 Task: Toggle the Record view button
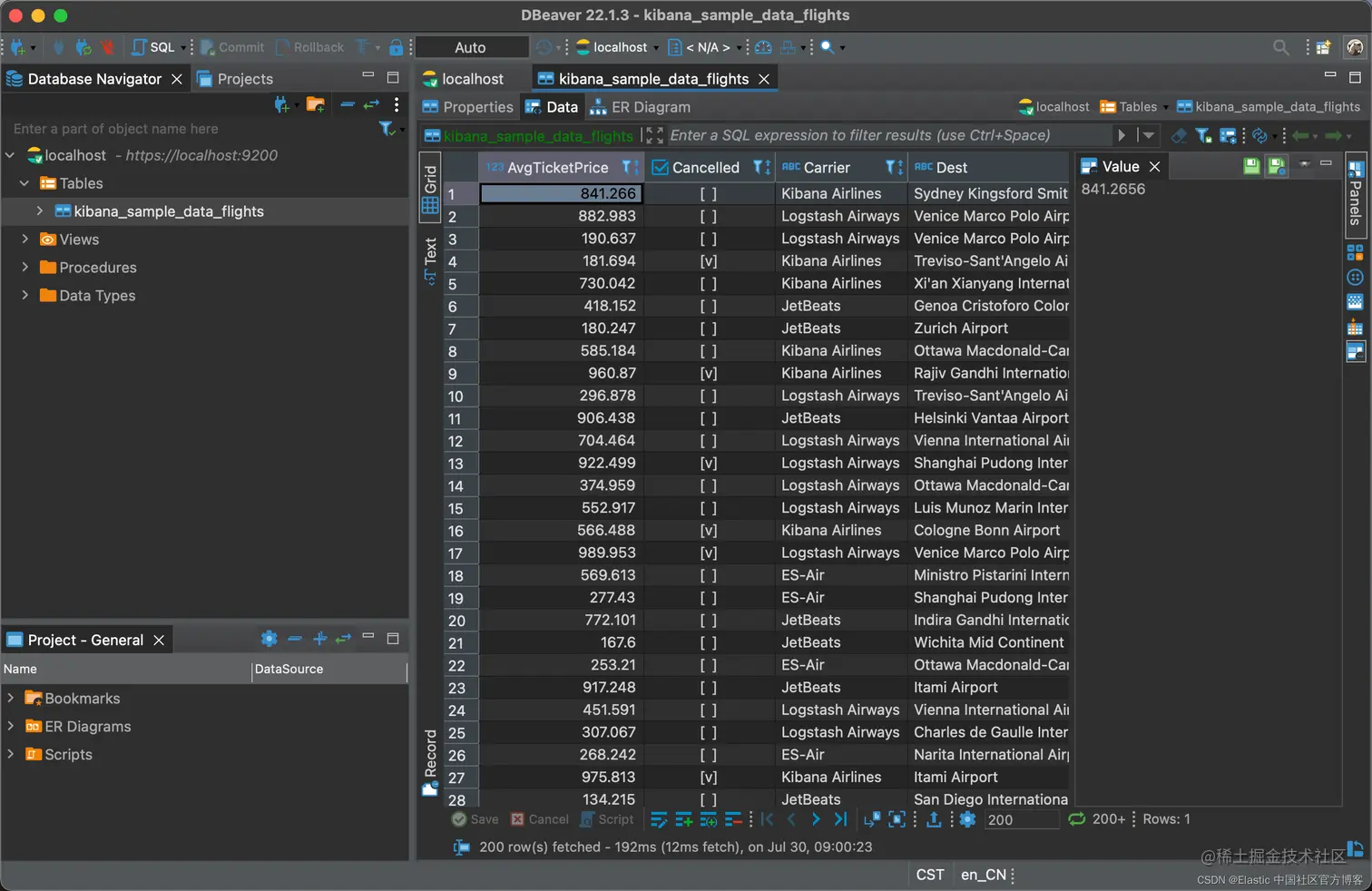430,762
